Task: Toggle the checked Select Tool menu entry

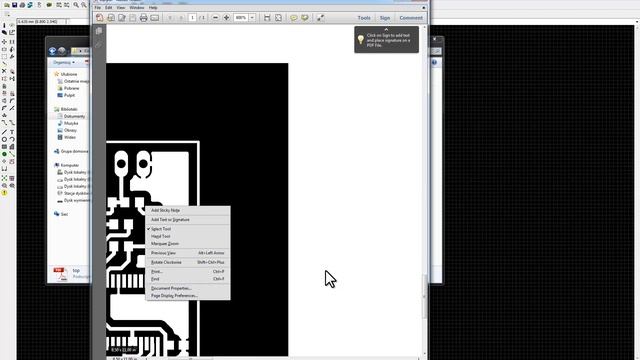Action: coord(188,229)
